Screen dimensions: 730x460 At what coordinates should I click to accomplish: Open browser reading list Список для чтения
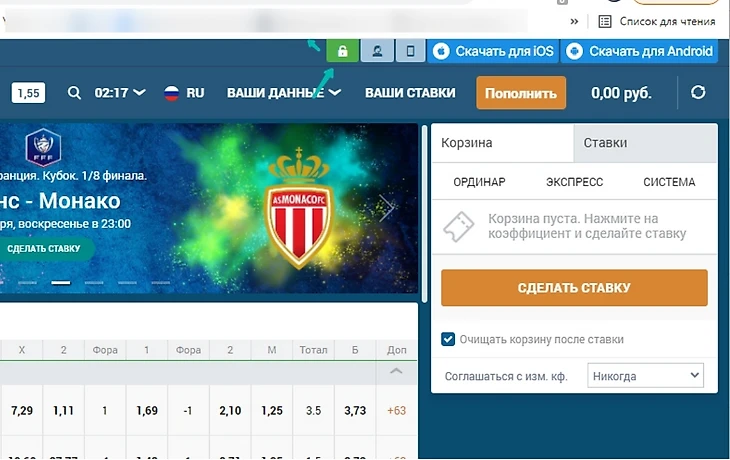point(657,21)
